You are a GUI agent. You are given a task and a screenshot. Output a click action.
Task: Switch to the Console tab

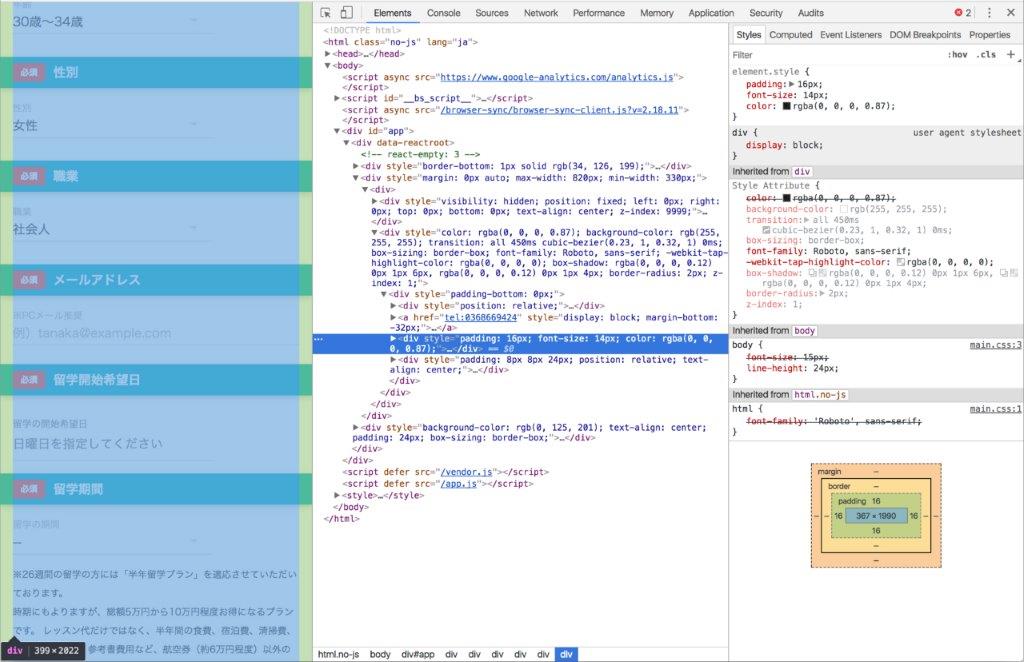pyautogui.click(x=443, y=12)
